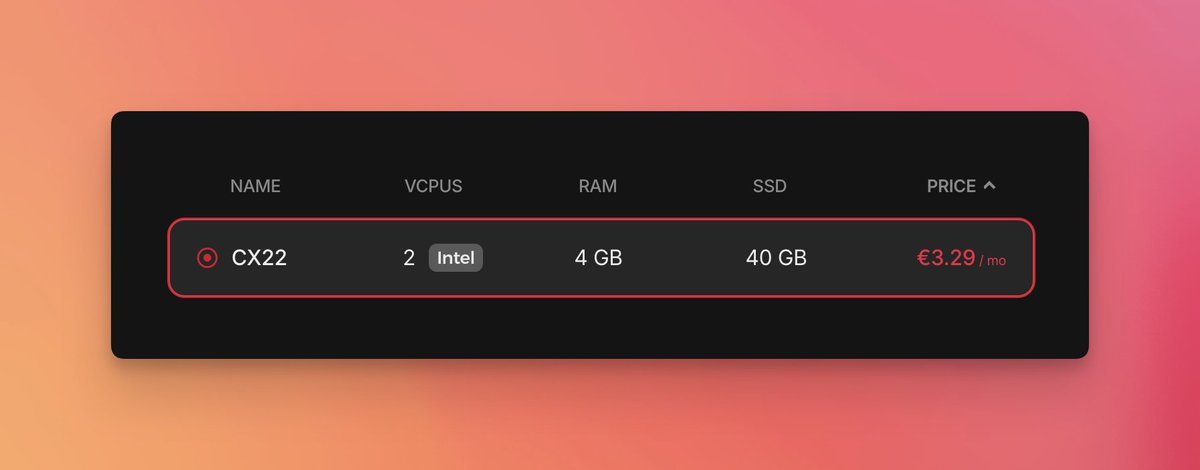Click empty space in the dark table card
The width and height of the screenshot is (1200, 470).
[600, 330]
